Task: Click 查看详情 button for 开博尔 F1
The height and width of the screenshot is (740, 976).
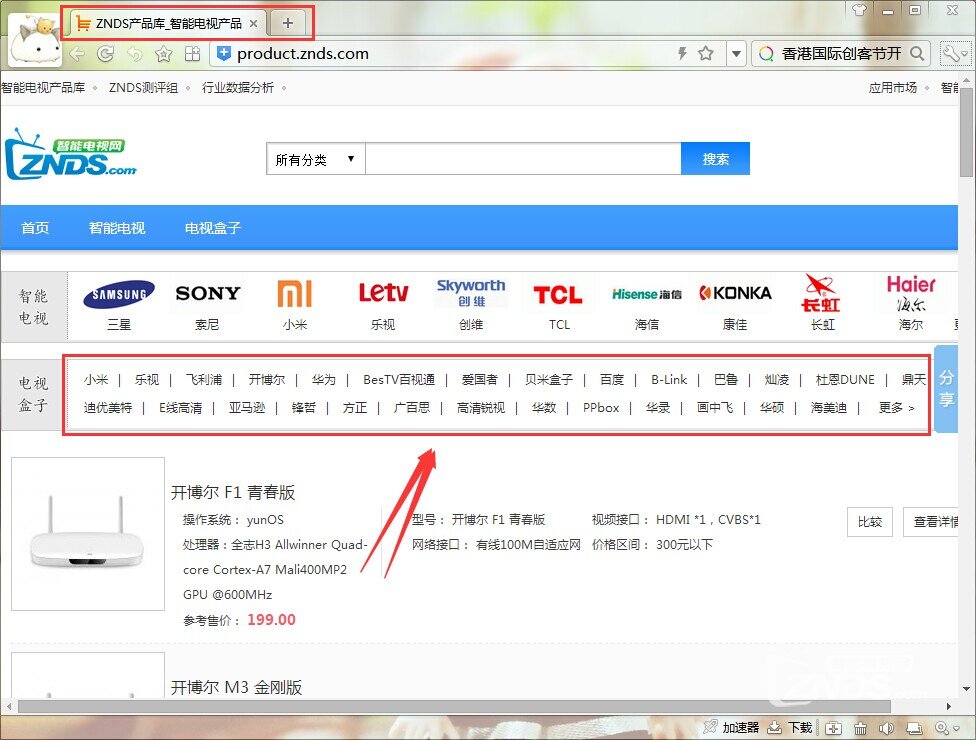Action: (932, 522)
